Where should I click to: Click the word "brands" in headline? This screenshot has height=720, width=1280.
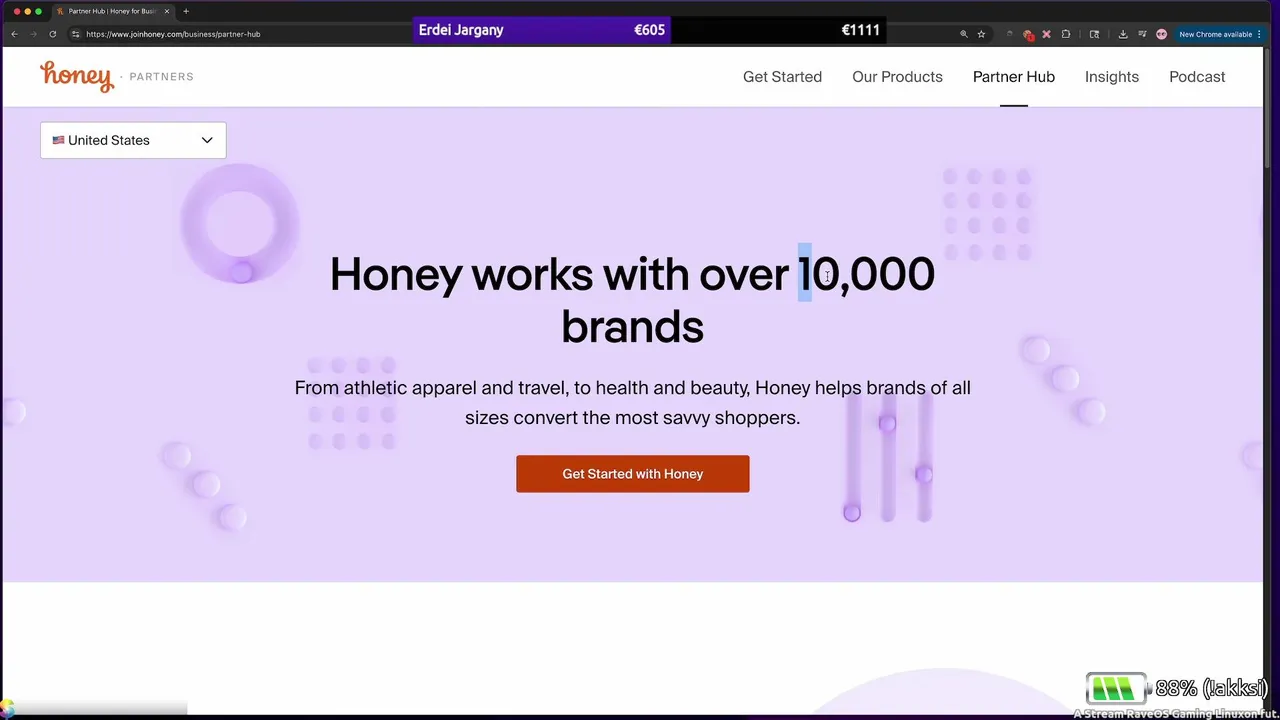632,327
